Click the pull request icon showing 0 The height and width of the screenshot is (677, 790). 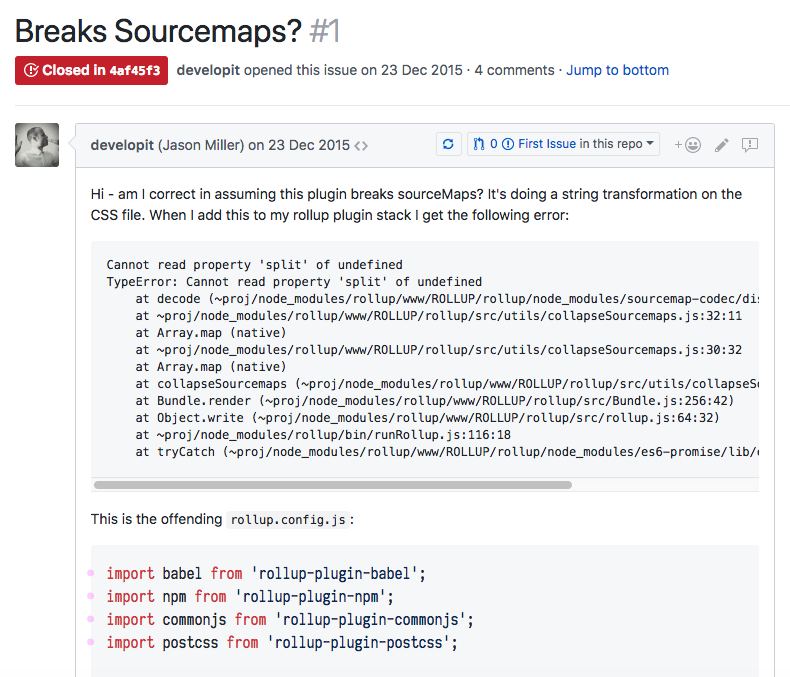point(479,144)
